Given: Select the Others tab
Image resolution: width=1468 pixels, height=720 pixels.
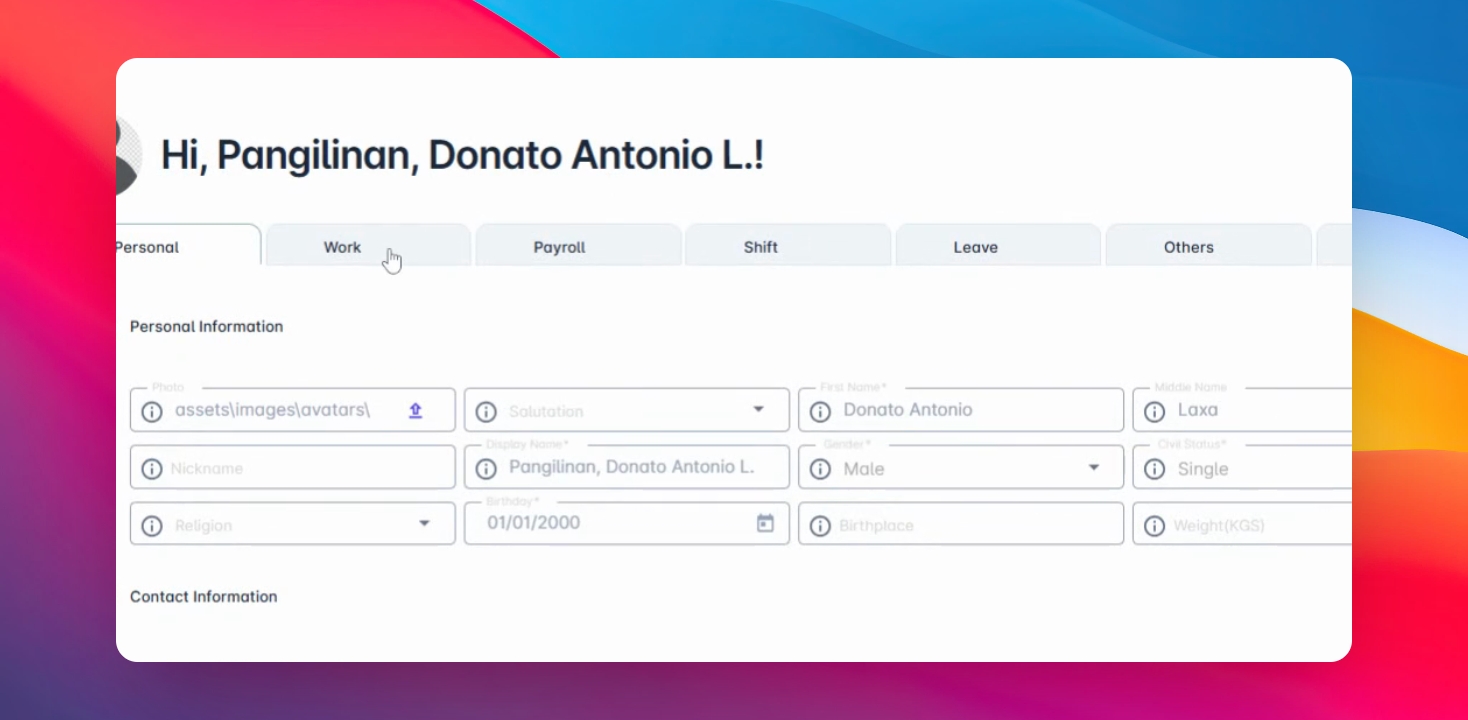Looking at the screenshot, I should (x=1209, y=246).
